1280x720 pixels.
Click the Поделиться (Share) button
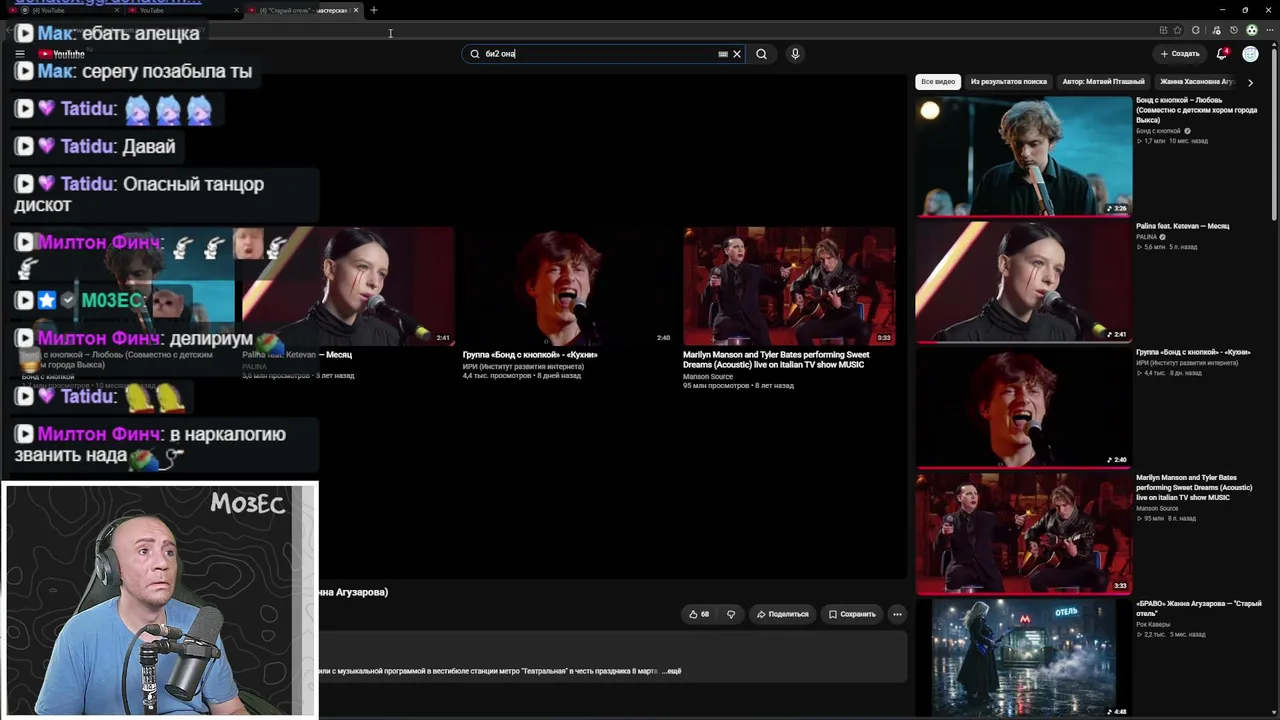click(783, 614)
